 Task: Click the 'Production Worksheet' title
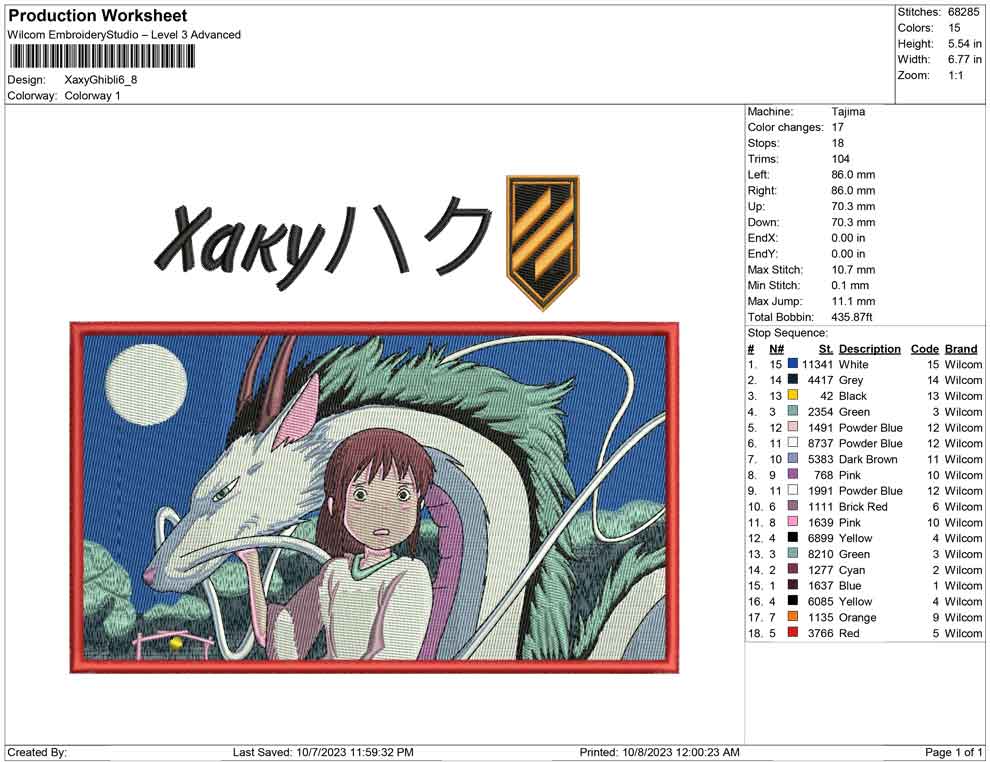(x=98, y=16)
